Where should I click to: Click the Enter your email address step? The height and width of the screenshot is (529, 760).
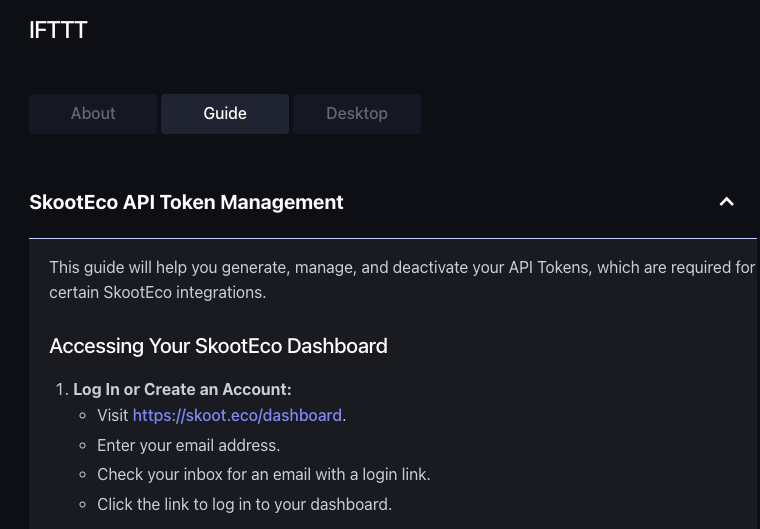pyautogui.click(x=188, y=445)
